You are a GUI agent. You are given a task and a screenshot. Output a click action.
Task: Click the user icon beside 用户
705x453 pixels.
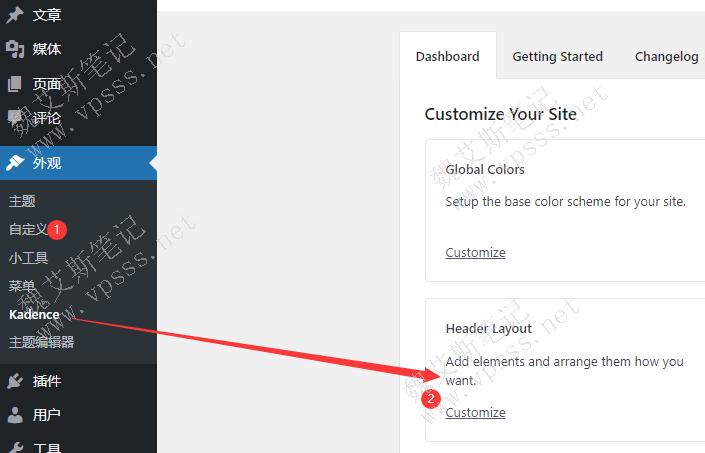click(15, 415)
